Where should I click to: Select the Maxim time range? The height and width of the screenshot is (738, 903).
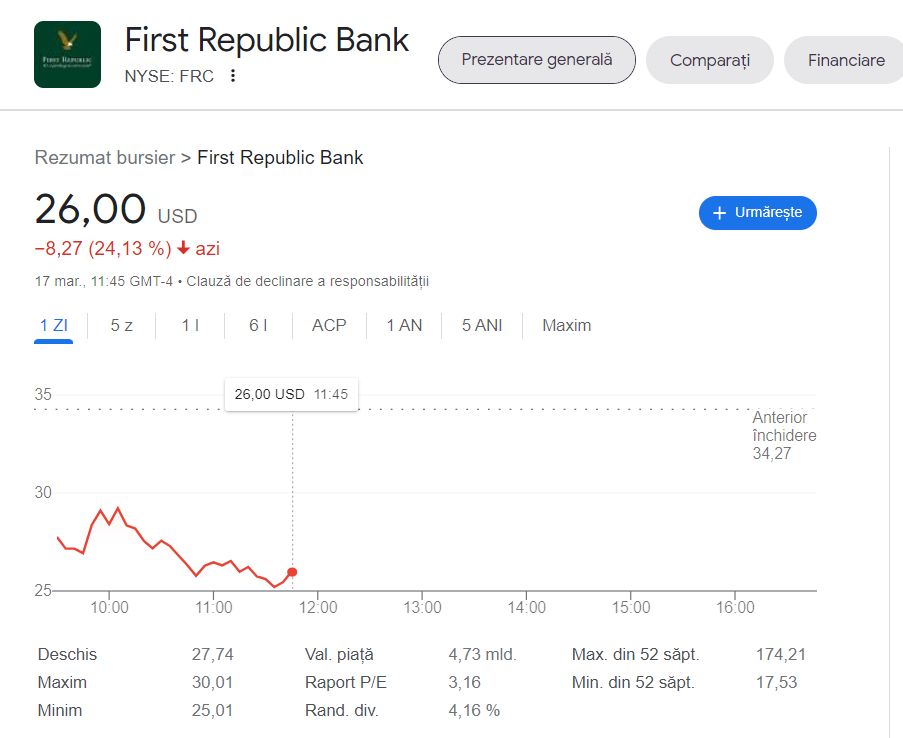click(566, 325)
